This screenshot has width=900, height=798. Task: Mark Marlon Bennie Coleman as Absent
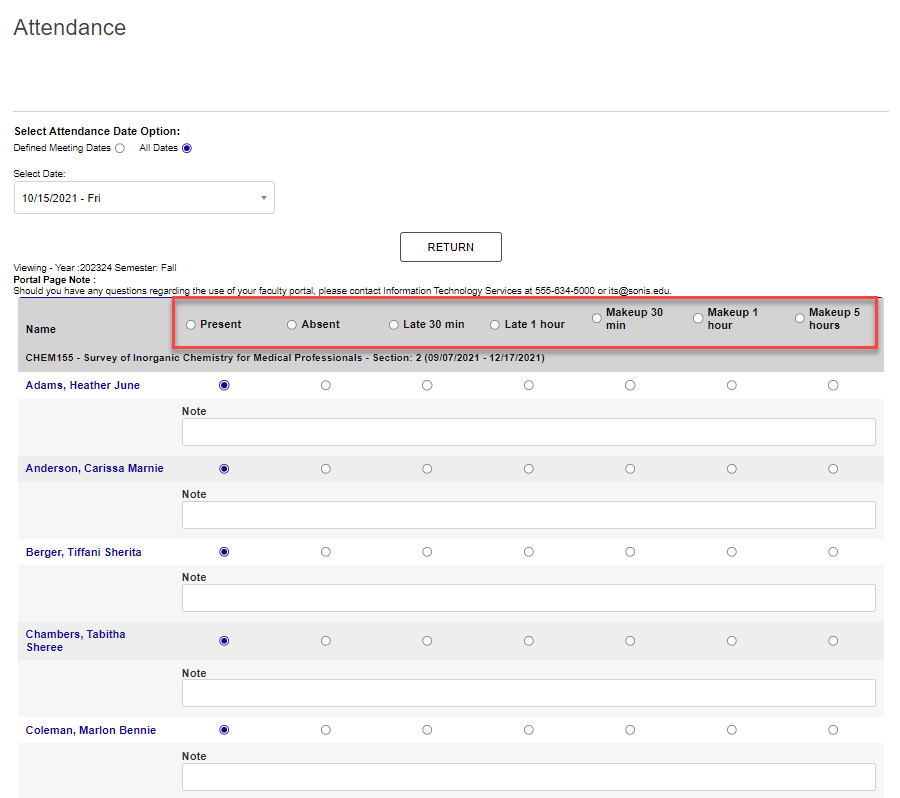coord(325,730)
